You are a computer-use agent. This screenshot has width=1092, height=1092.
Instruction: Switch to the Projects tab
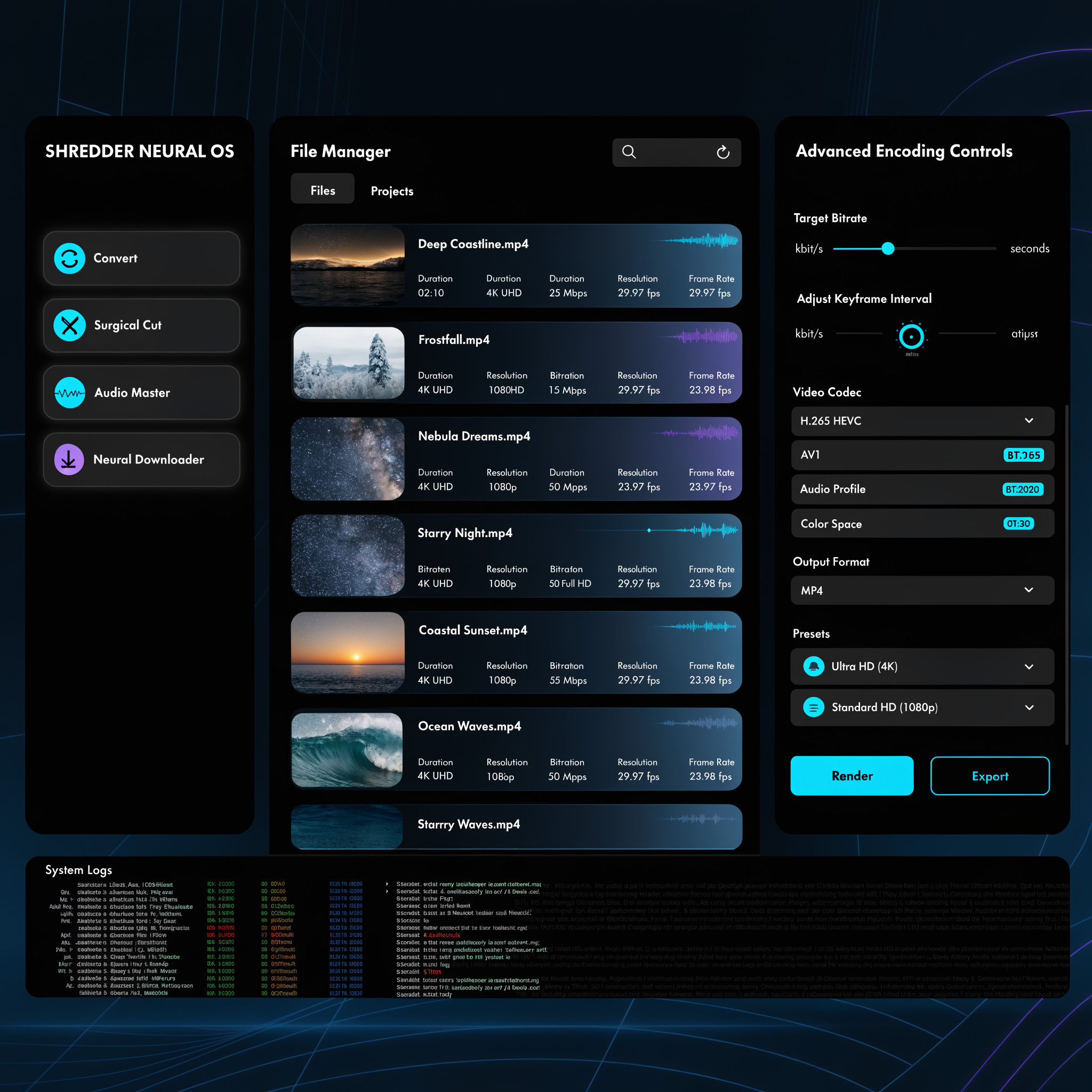(x=392, y=191)
